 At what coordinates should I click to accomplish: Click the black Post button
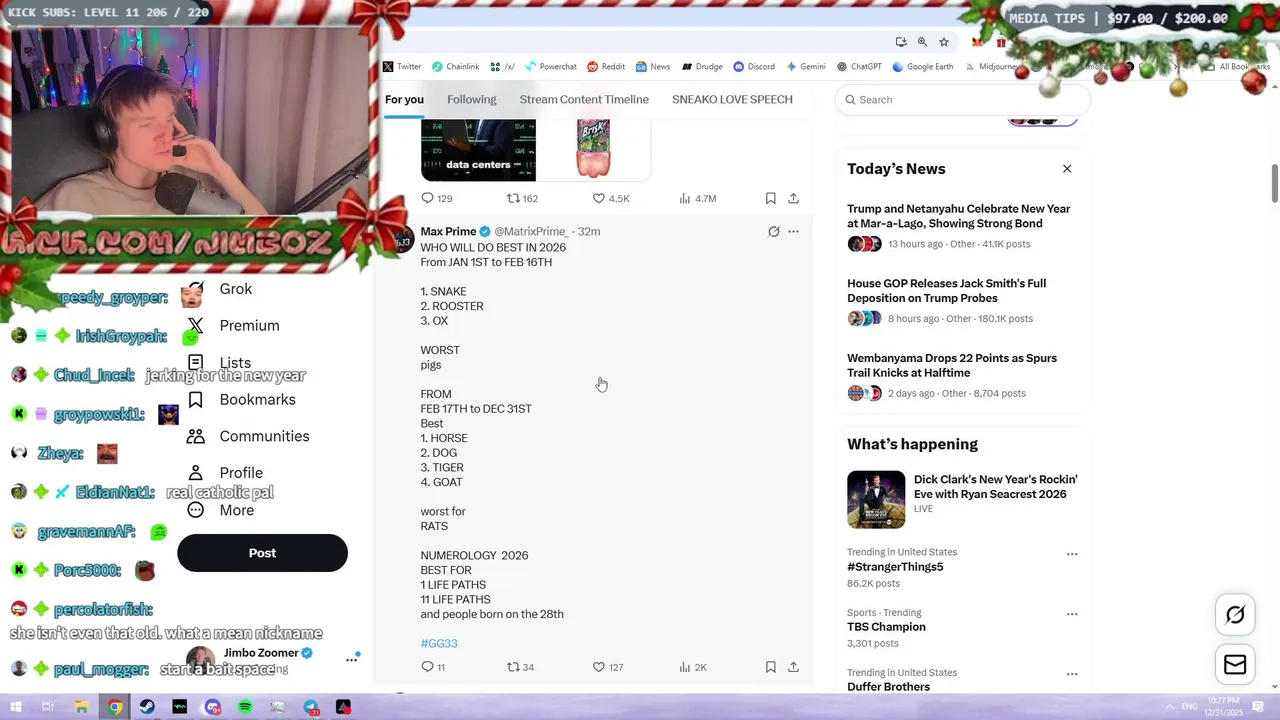(262, 553)
